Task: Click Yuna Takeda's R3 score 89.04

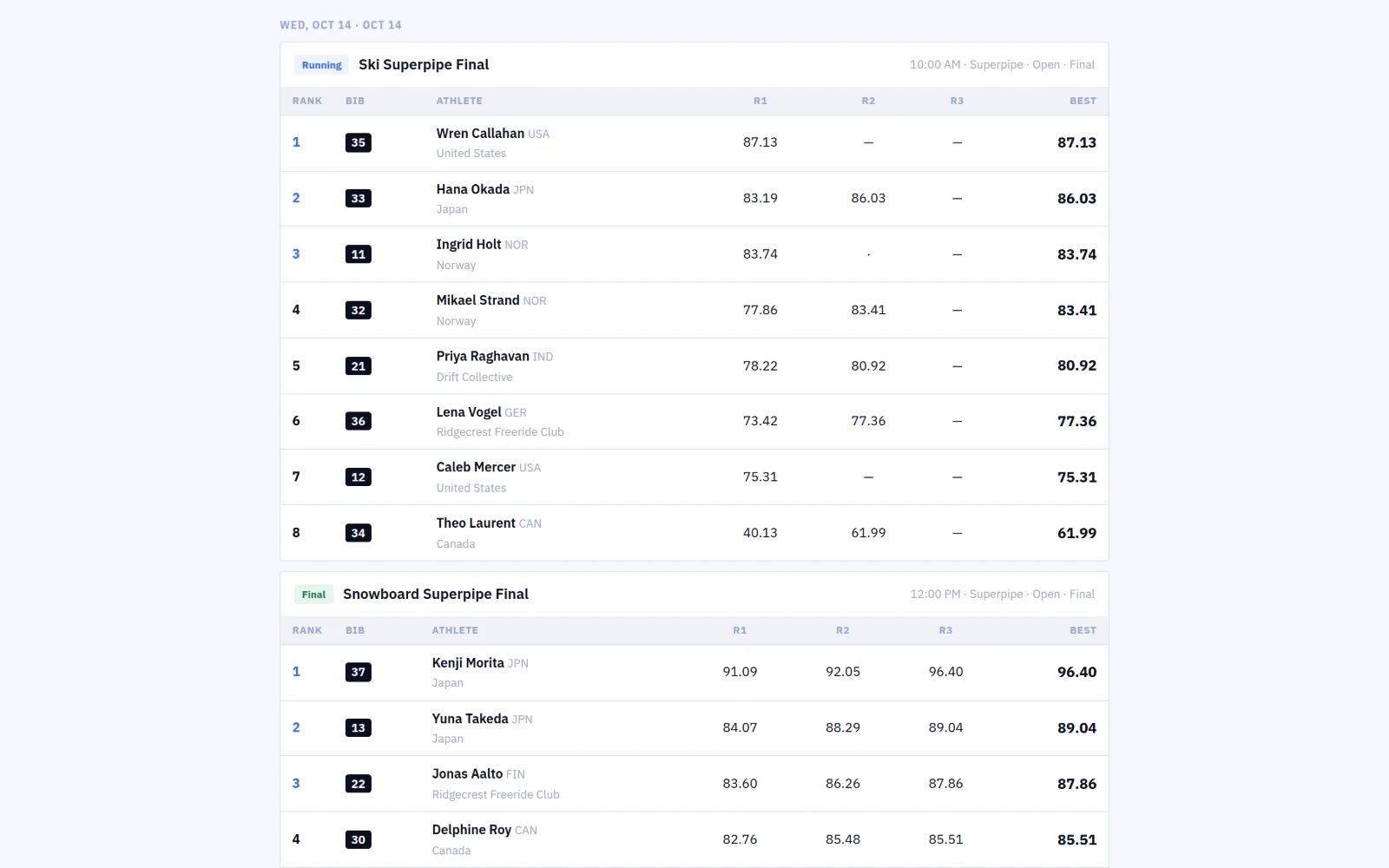Action: [x=945, y=728]
